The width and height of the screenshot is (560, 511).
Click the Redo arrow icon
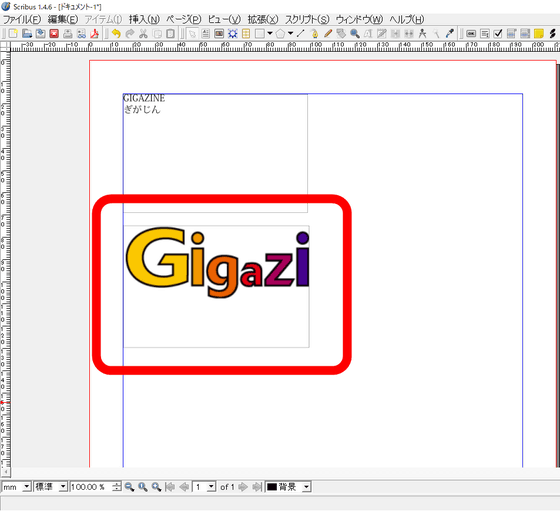pos(130,34)
